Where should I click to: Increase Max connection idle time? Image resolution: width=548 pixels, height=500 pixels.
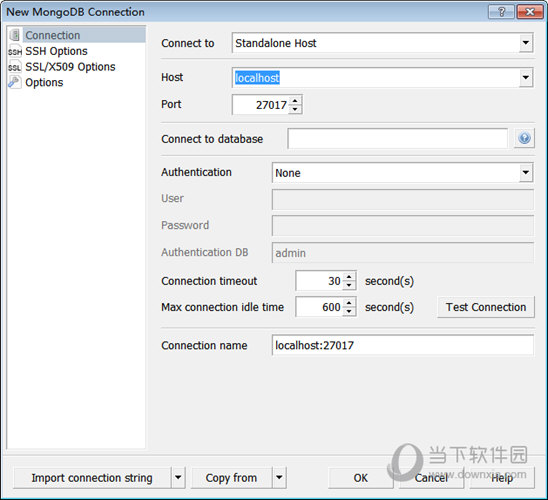coord(349,303)
